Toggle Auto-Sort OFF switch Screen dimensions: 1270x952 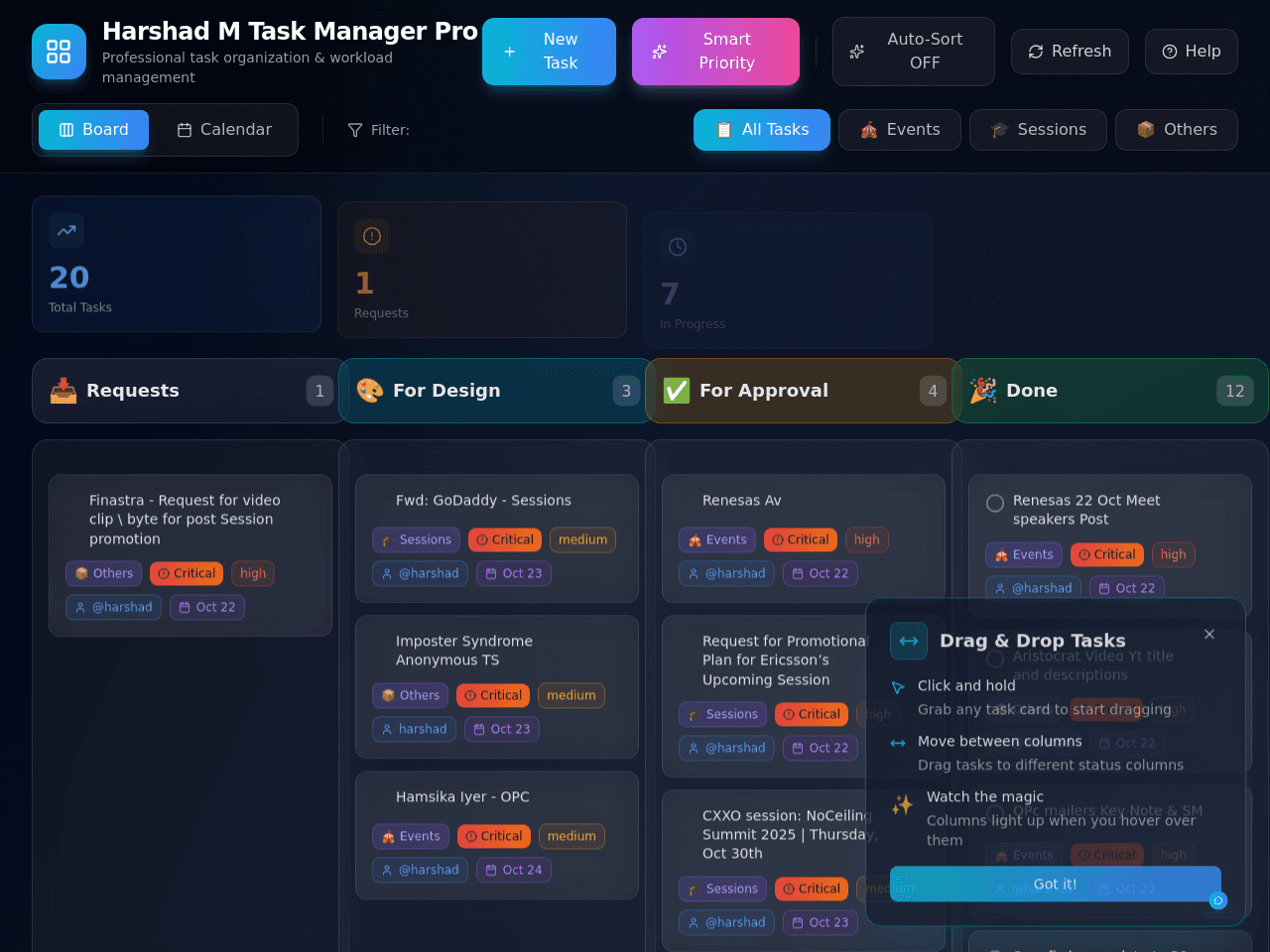click(x=914, y=52)
